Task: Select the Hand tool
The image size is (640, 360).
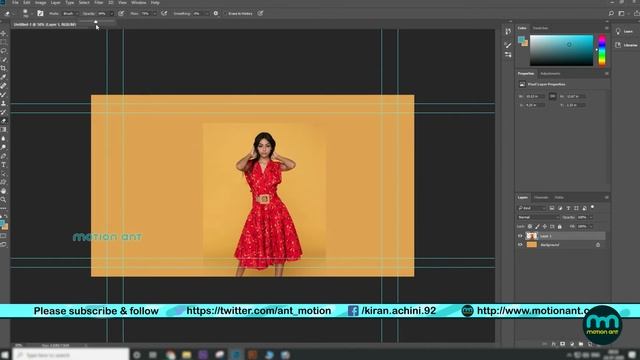Action: pos(3,191)
